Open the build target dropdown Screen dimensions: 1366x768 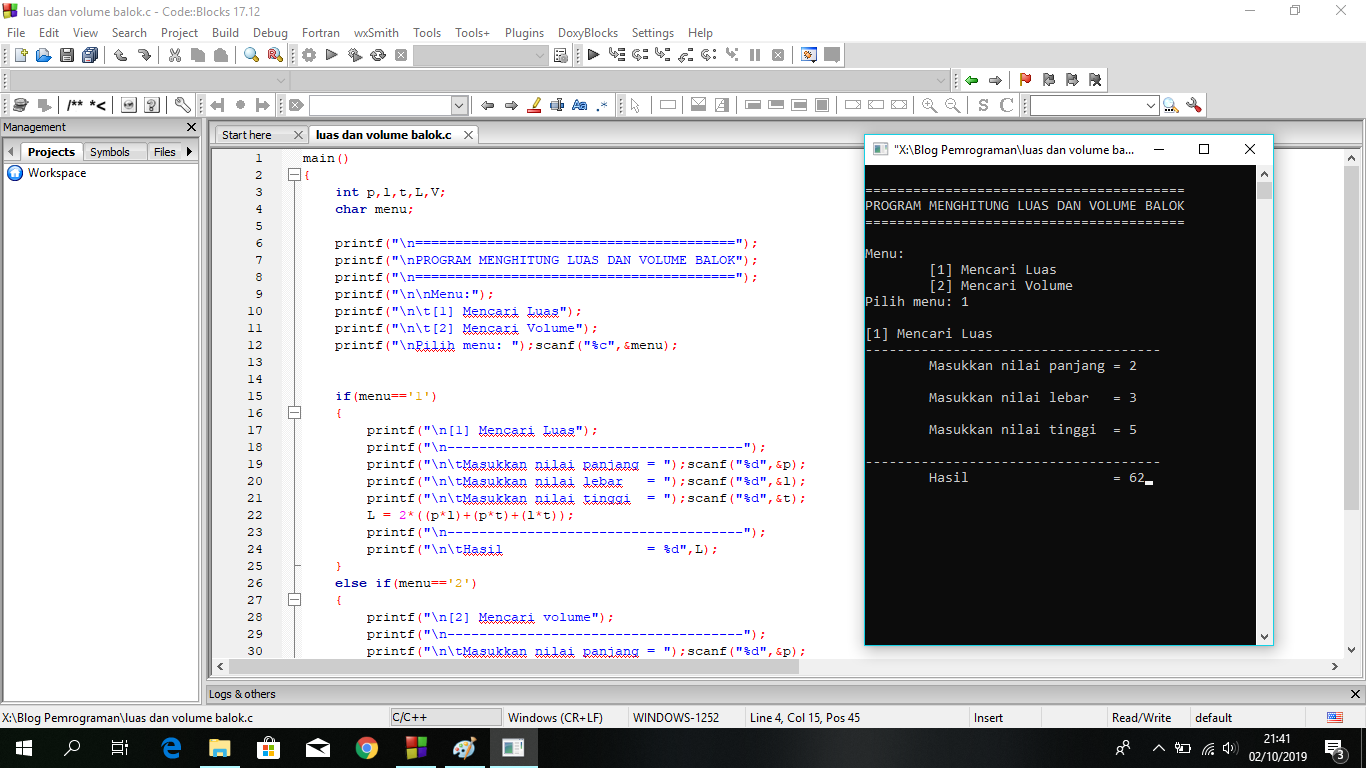pyautogui.click(x=540, y=55)
